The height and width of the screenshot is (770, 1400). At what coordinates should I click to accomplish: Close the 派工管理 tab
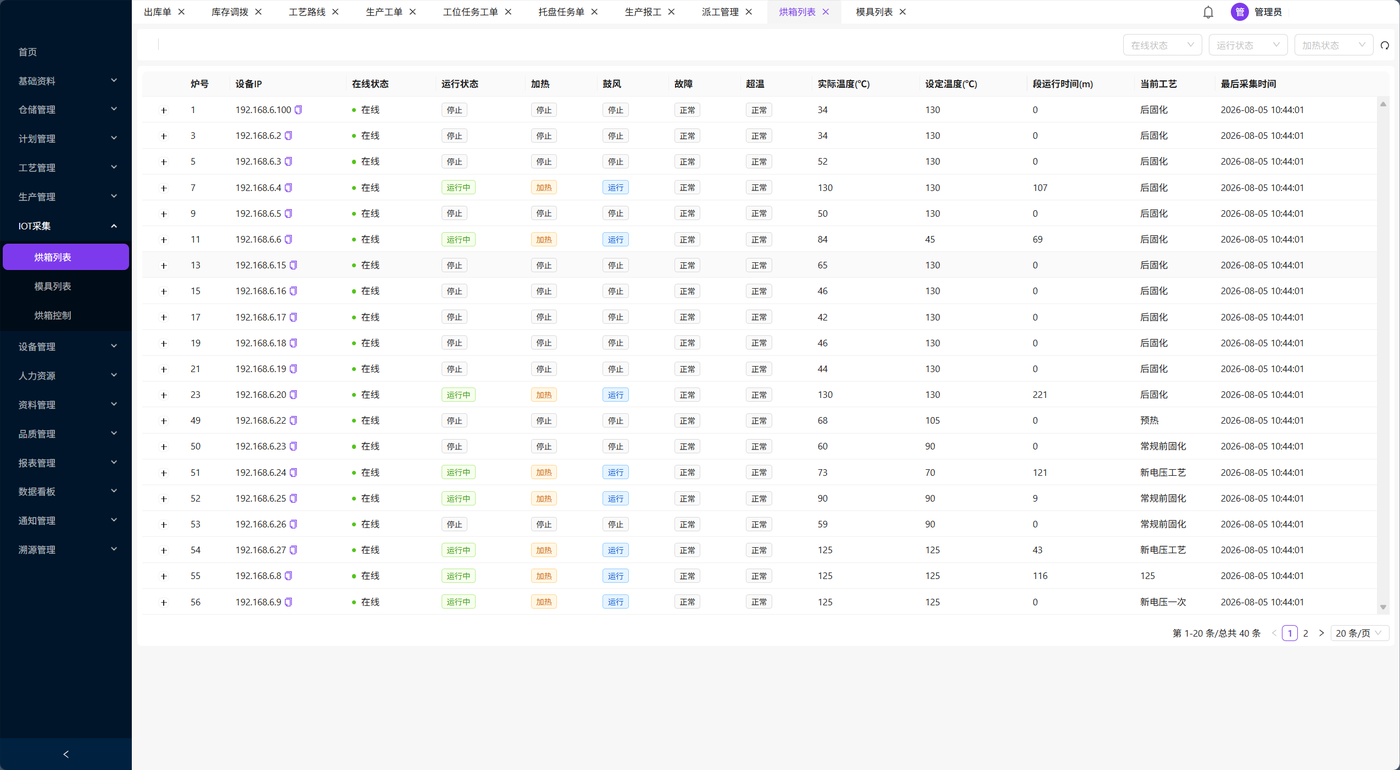[748, 12]
